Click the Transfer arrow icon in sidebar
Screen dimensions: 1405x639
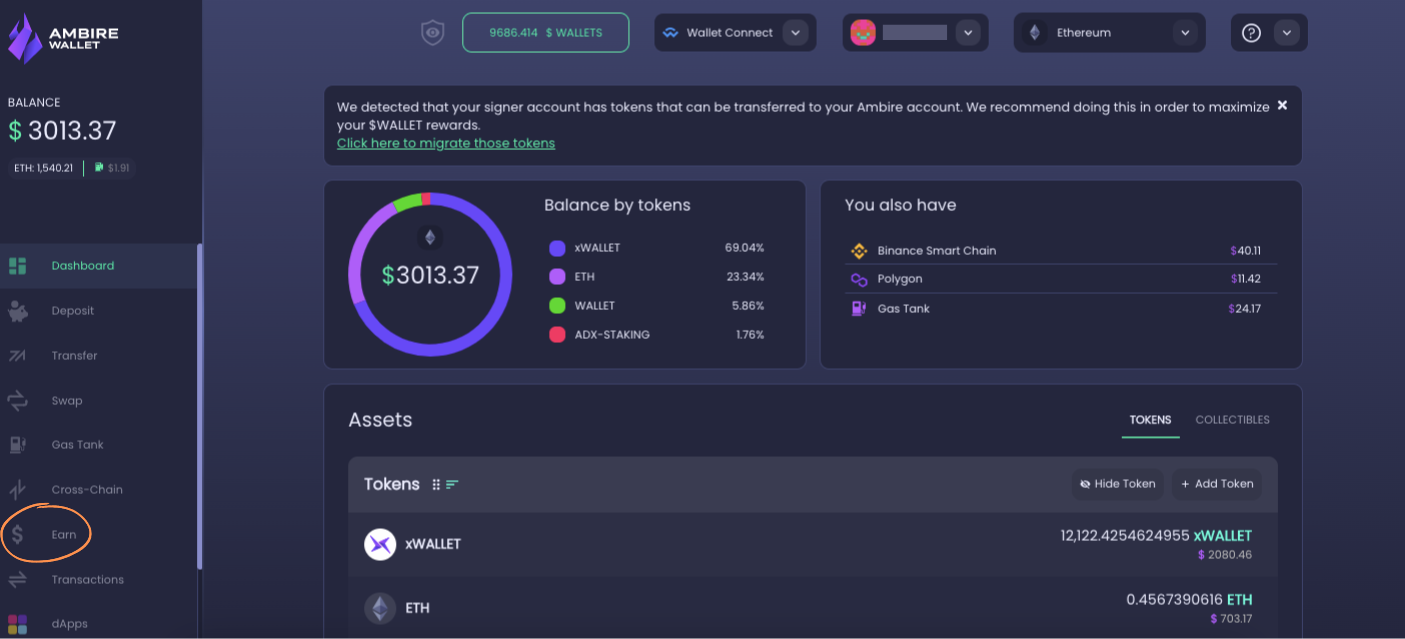pos(18,356)
